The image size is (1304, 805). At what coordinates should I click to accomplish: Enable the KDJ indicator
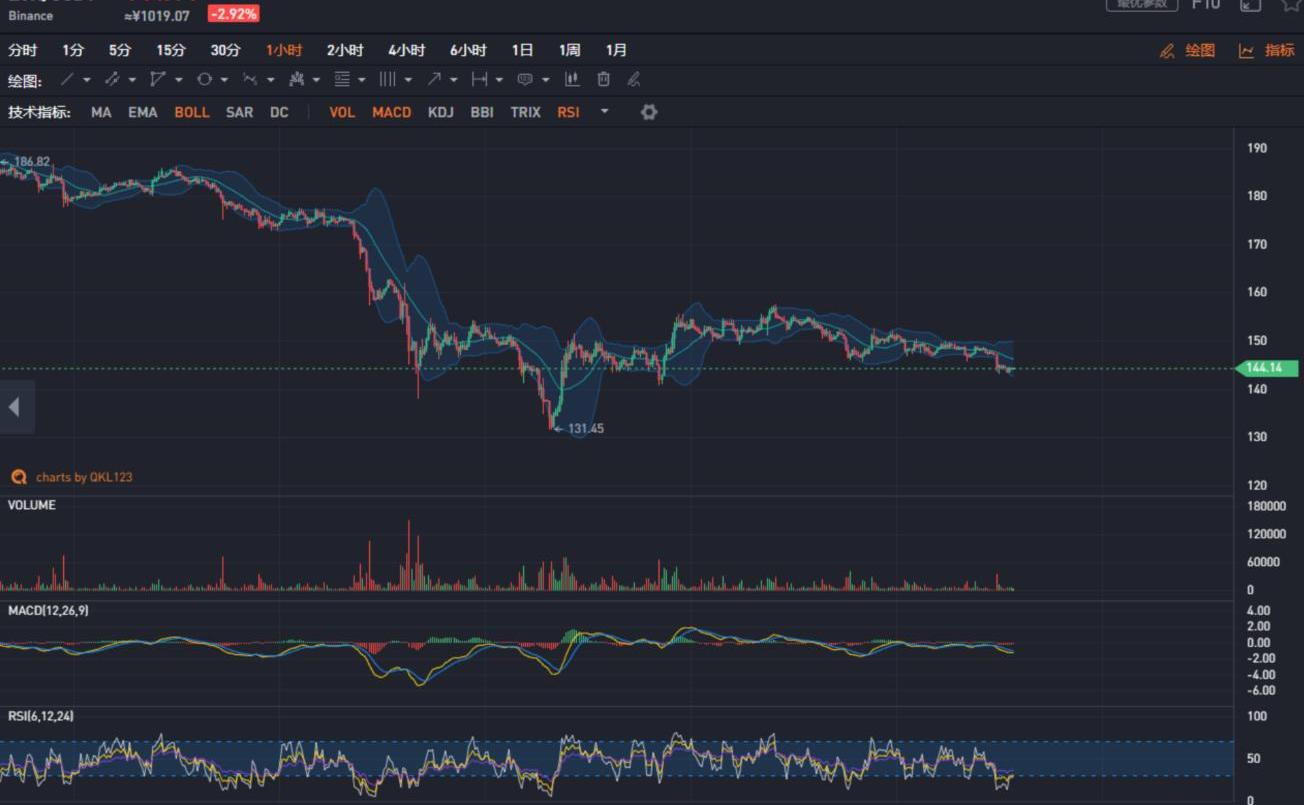pos(440,112)
